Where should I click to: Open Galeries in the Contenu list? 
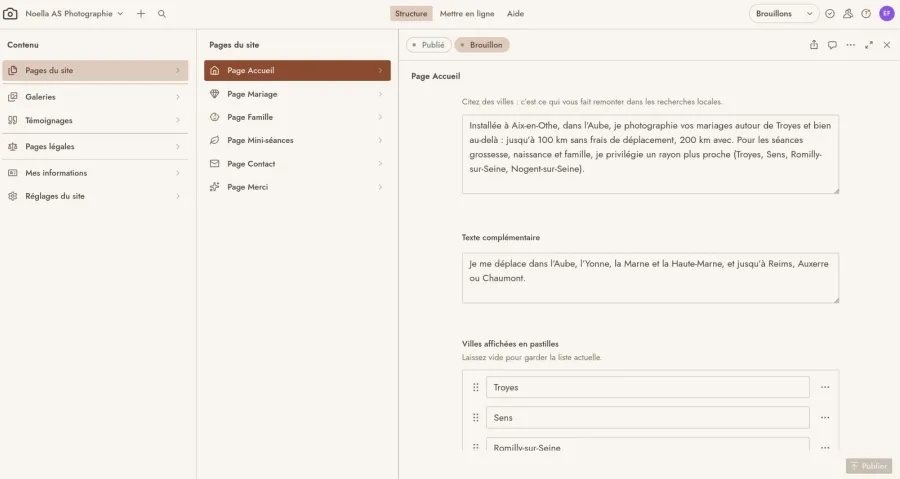pyautogui.click(x=95, y=97)
